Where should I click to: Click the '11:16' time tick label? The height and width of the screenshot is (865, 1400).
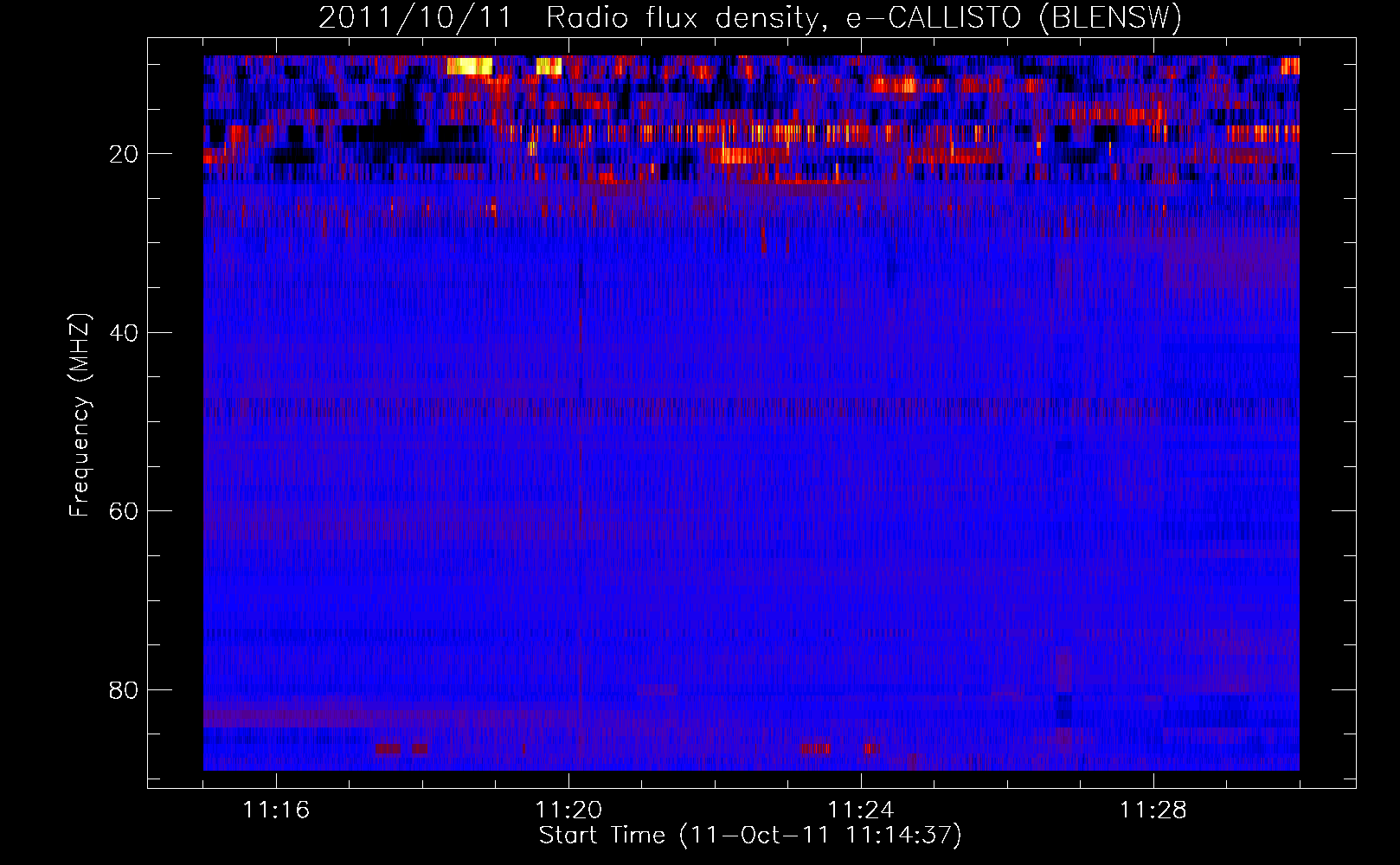(x=276, y=811)
